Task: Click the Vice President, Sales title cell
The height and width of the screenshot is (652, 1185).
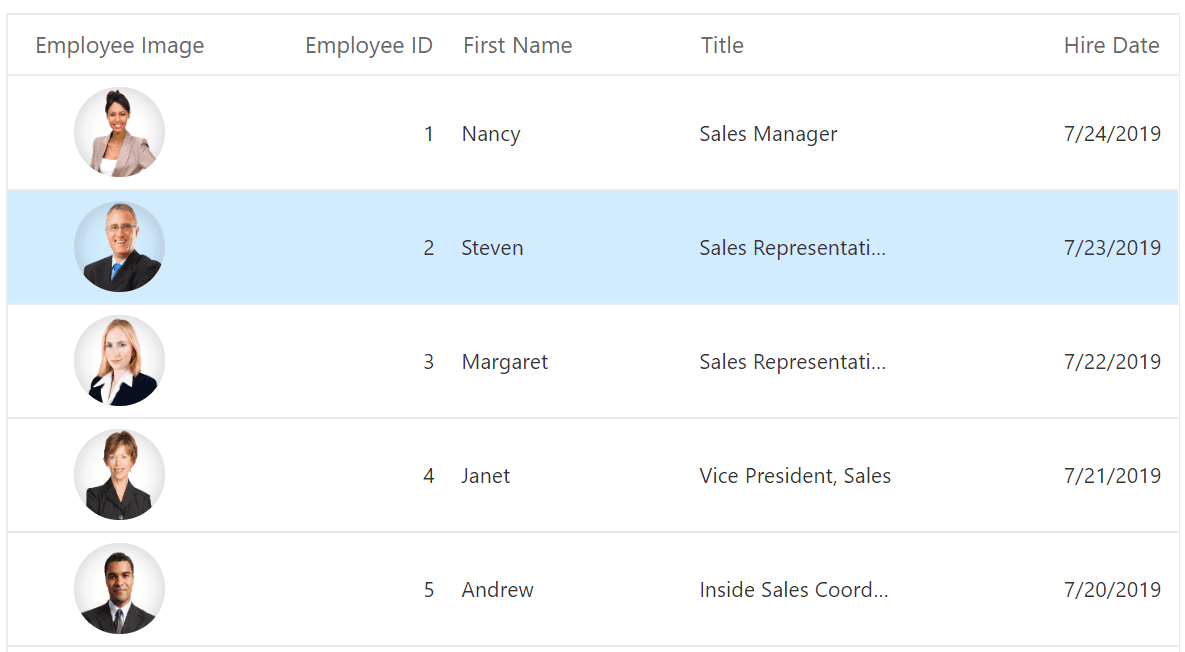Action: tap(794, 475)
